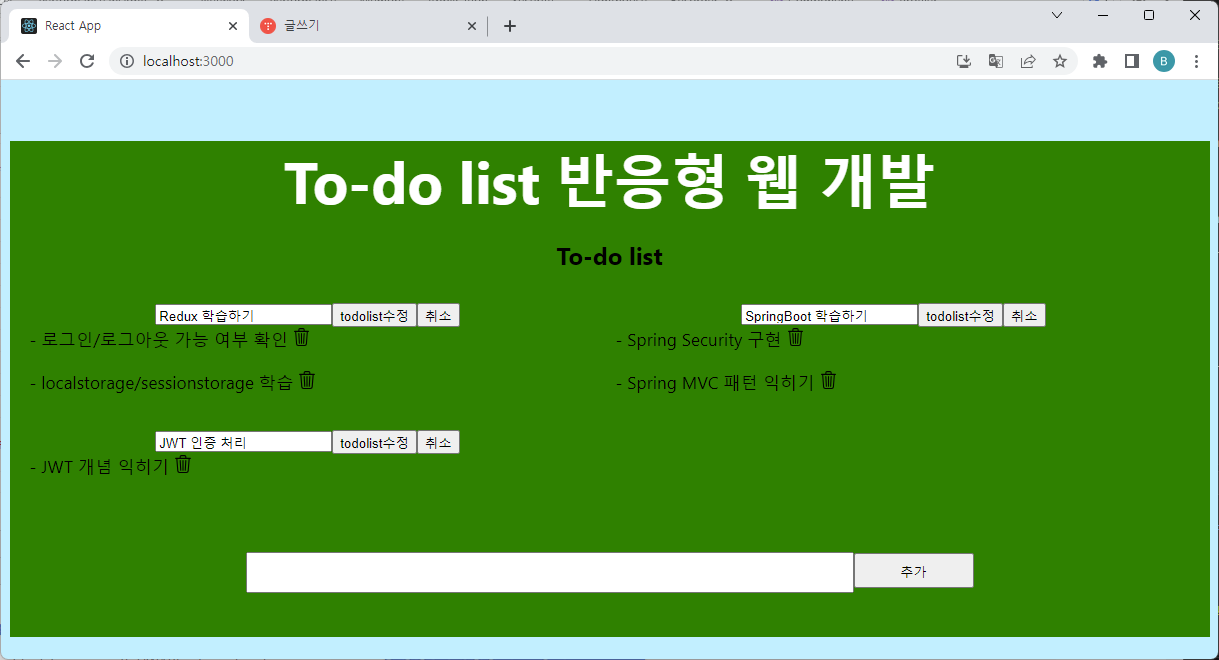Click 취소 next to JWT 인증 처리
The image size is (1219, 660).
[x=438, y=442]
